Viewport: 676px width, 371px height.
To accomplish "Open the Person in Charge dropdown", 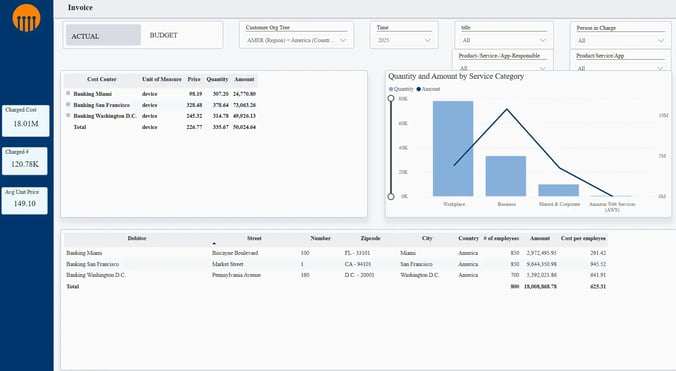I will 620,41.
